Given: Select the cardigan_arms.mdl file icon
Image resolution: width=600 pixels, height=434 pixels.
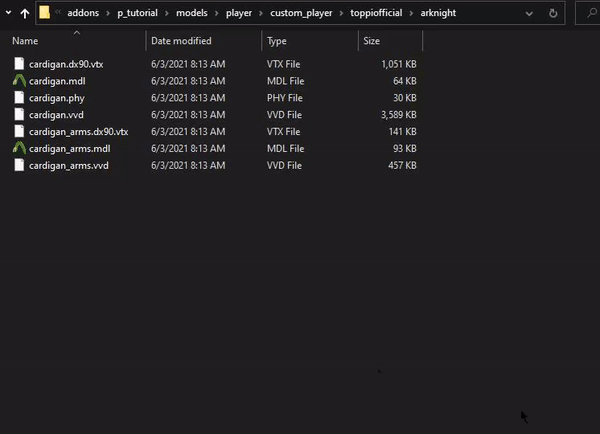Looking at the screenshot, I should click(19, 149).
